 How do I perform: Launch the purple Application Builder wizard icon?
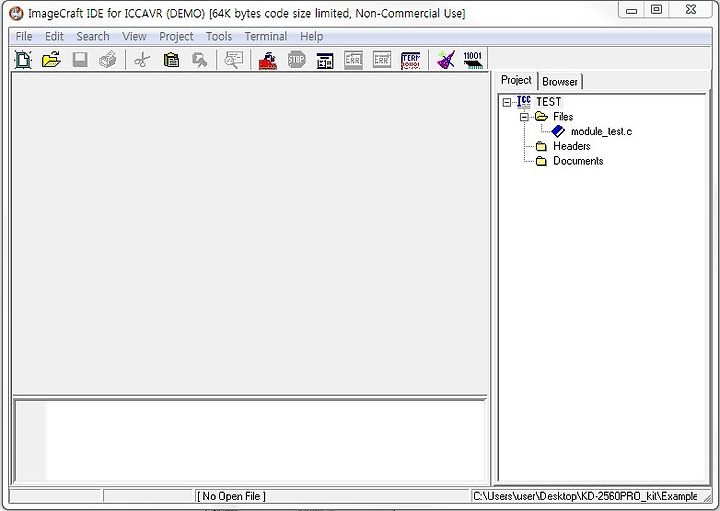(x=446, y=60)
